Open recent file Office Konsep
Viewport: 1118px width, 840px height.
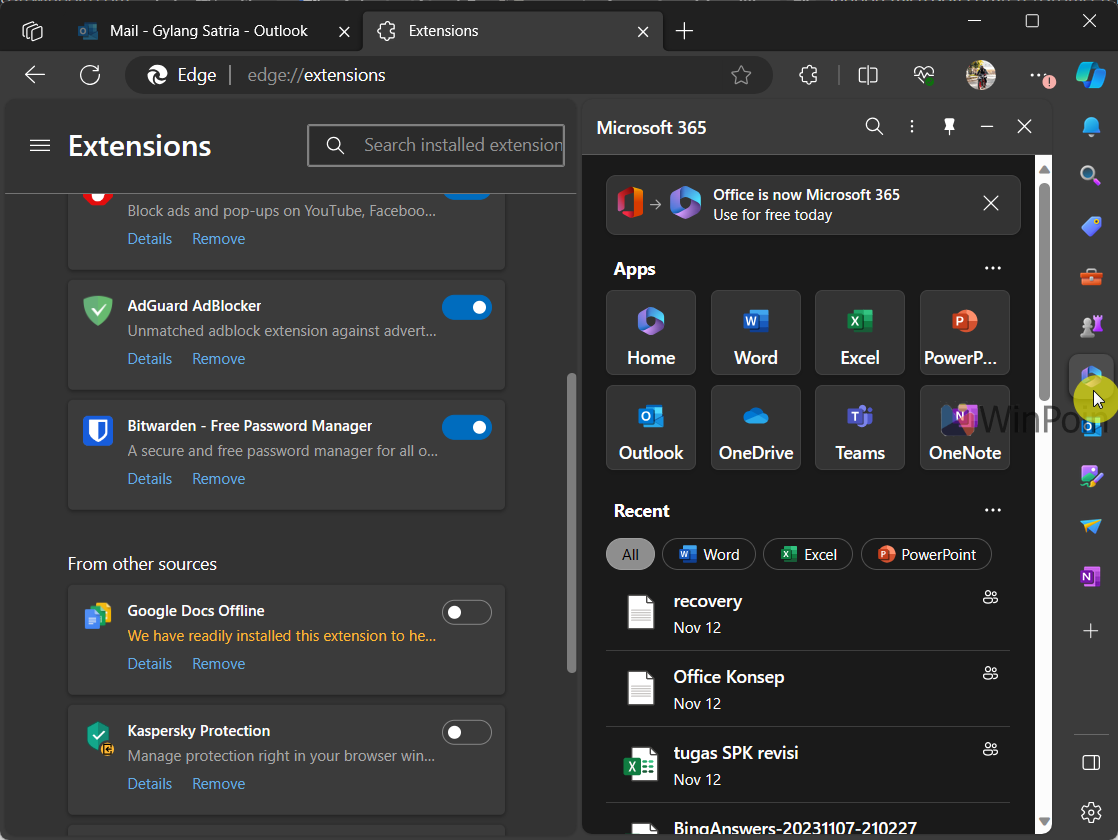808,689
